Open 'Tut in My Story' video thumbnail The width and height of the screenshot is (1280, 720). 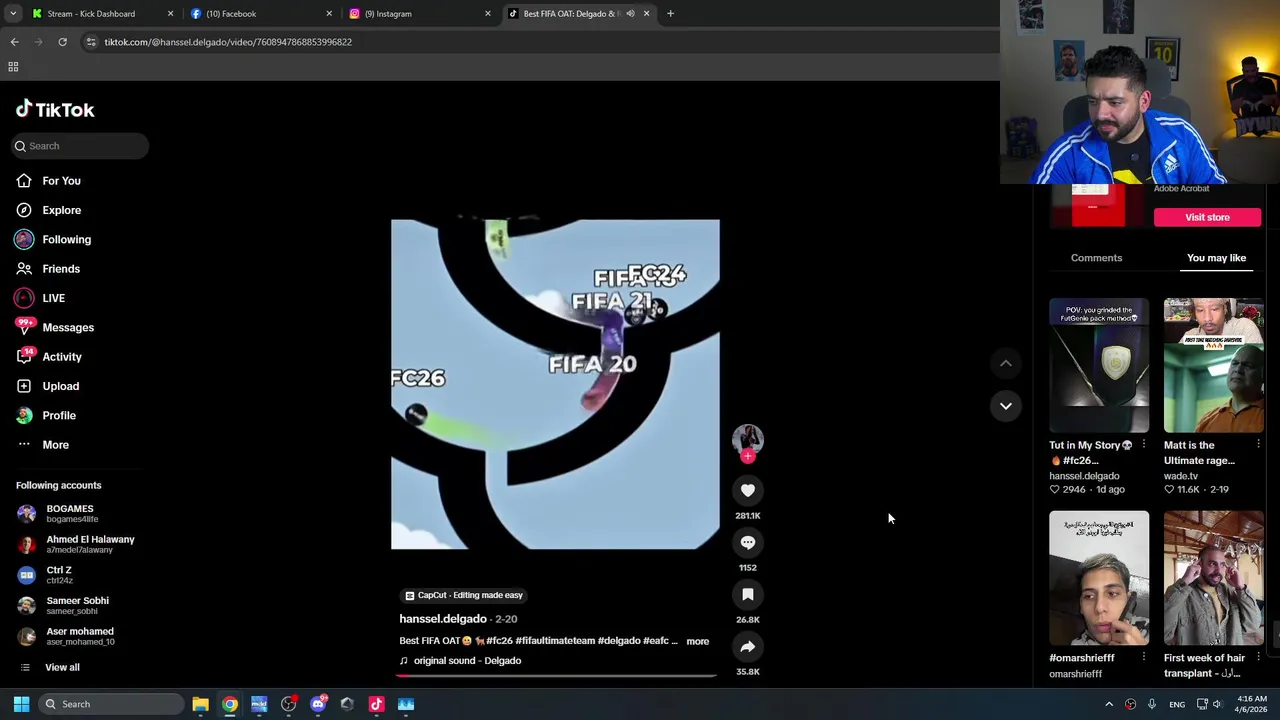tap(1099, 365)
